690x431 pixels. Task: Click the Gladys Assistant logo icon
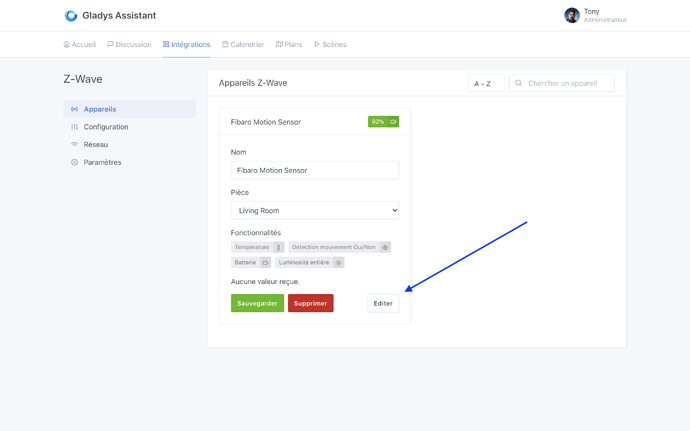coord(71,16)
